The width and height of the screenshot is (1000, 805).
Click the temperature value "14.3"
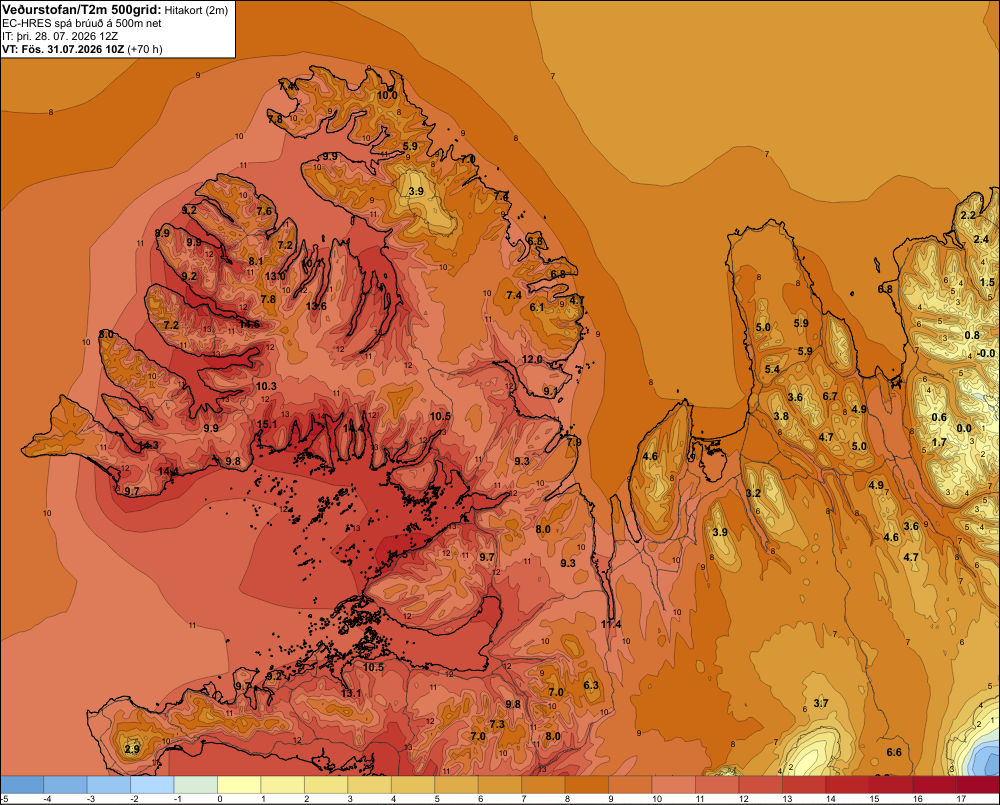pyautogui.click(x=148, y=445)
